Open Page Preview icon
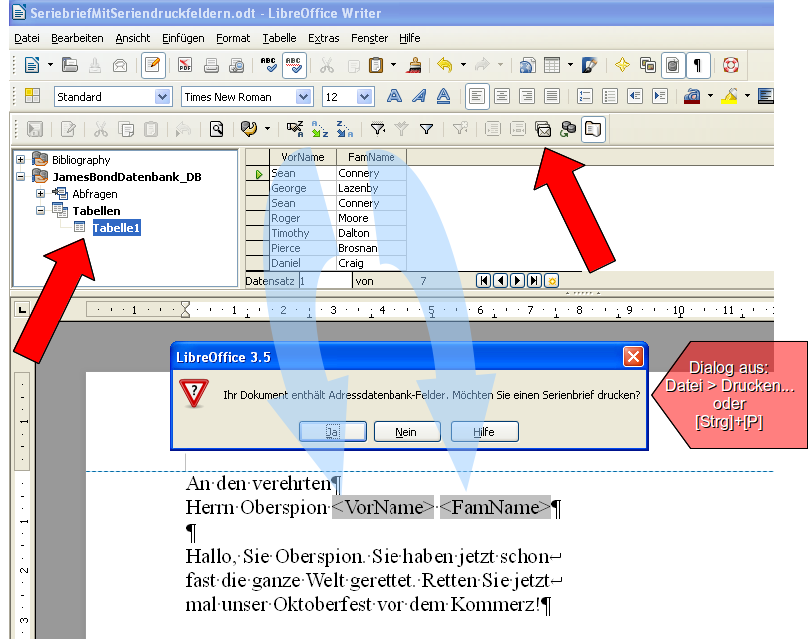The height and width of the screenshot is (640, 808). pyautogui.click(x=237, y=65)
